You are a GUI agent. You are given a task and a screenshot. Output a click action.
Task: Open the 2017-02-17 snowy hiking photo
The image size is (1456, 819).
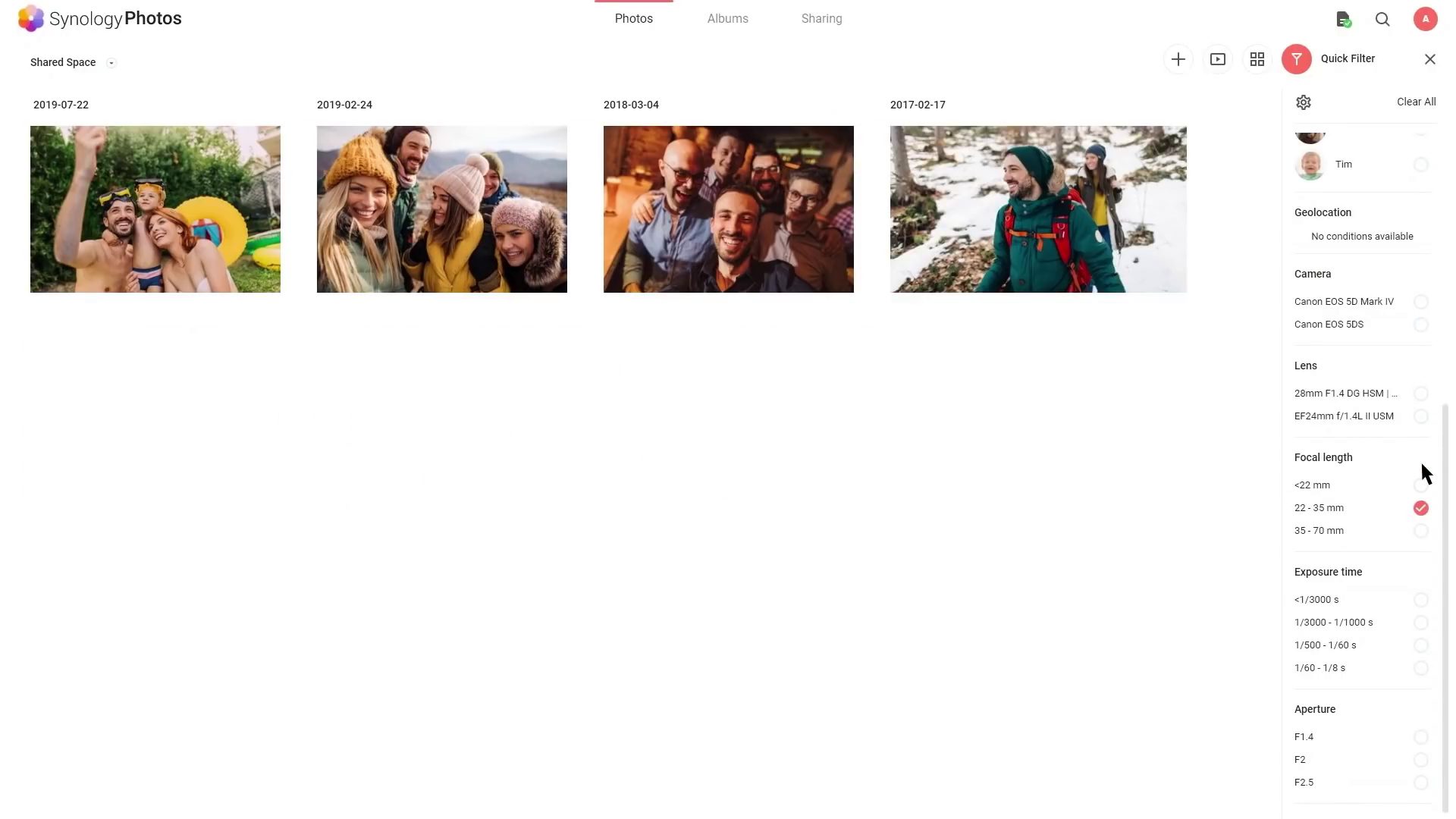(1038, 209)
